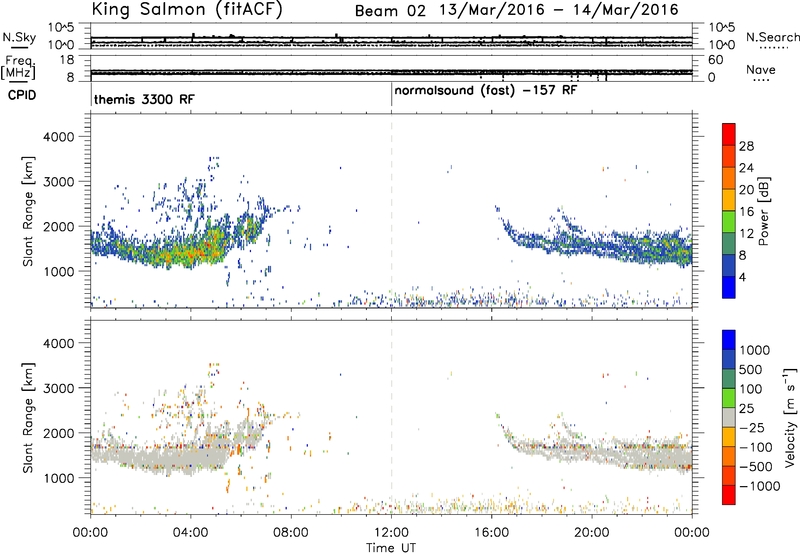Click the "normalsound (fast) -157 RF" CPID entry

tap(485, 90)
